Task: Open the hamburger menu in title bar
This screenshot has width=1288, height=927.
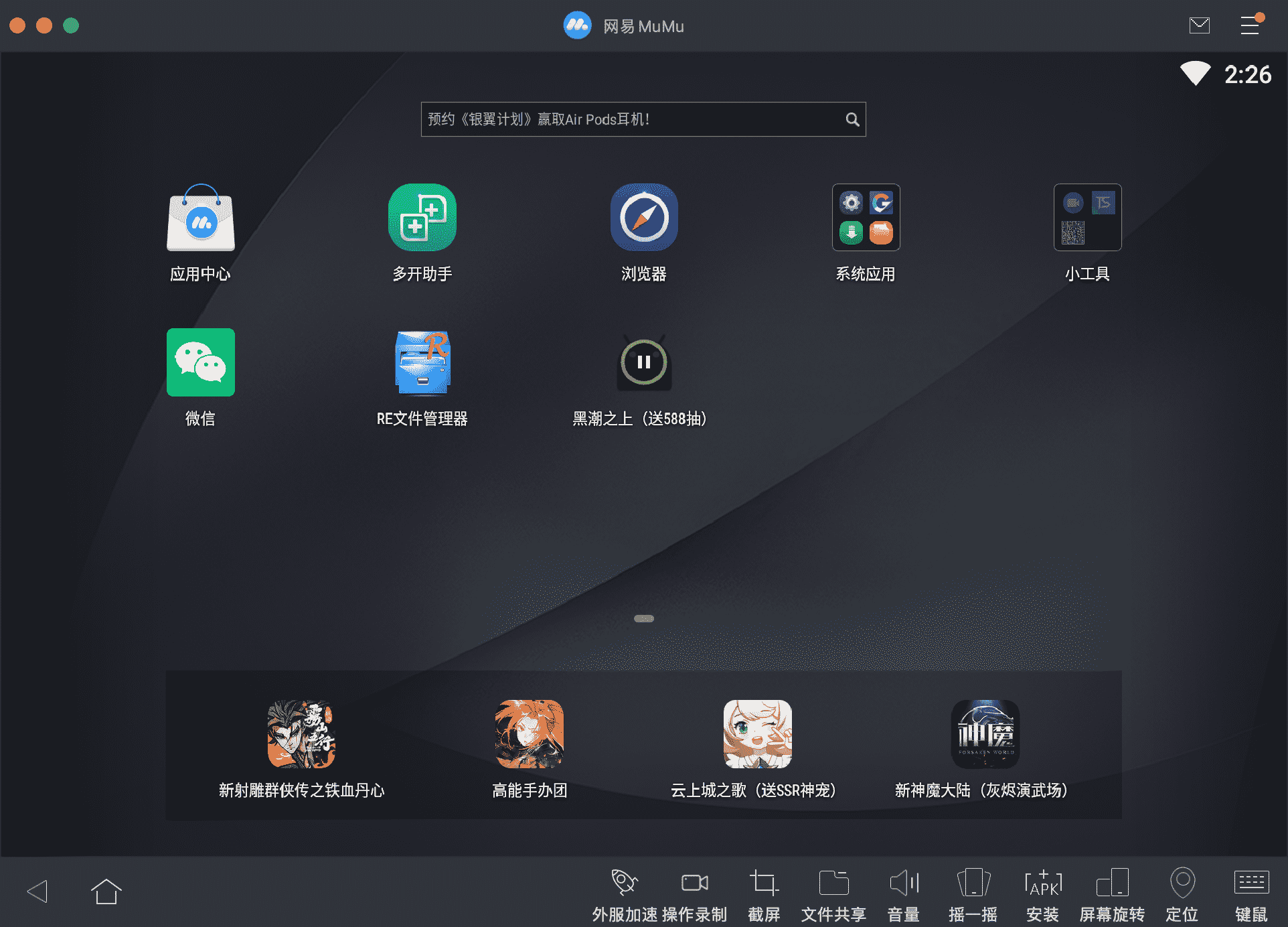Action: [1250, 25]
